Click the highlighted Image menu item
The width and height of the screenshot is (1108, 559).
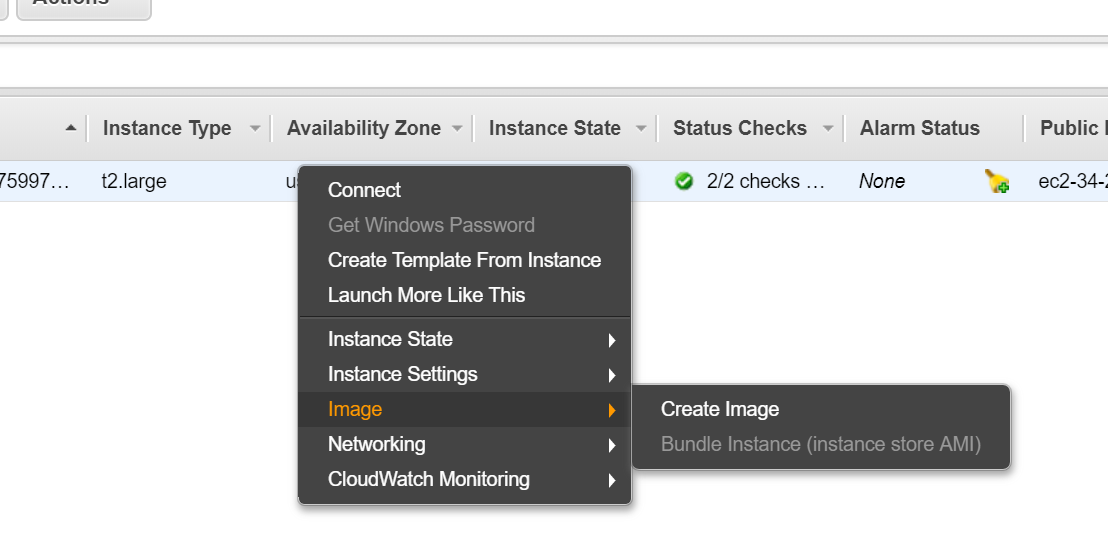(355, 410)
